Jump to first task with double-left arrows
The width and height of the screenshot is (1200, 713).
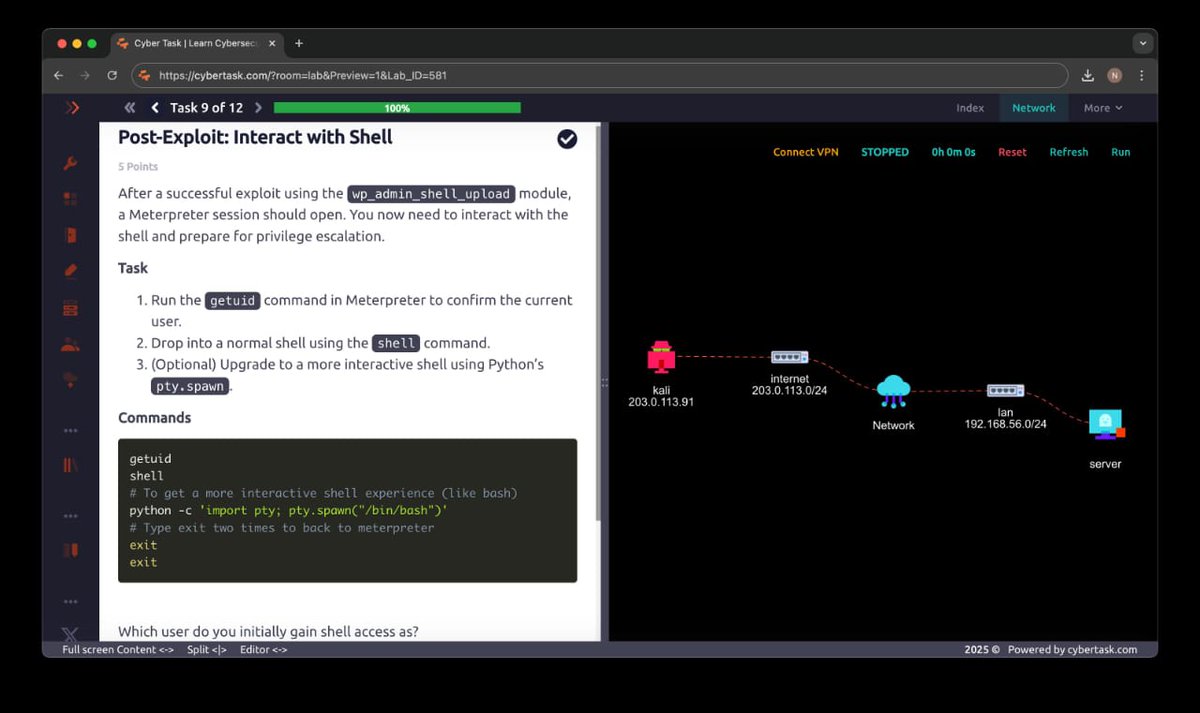point(130,108)
